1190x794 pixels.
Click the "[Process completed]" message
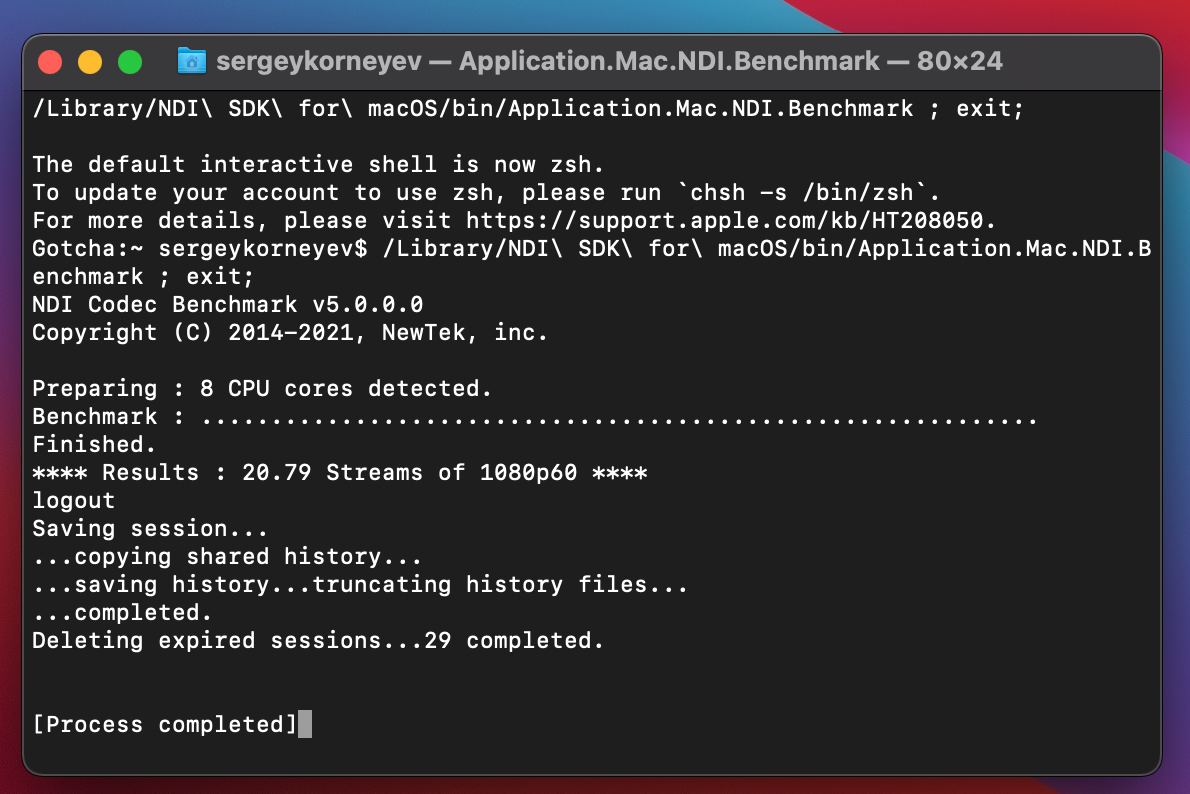coord(165,724)
